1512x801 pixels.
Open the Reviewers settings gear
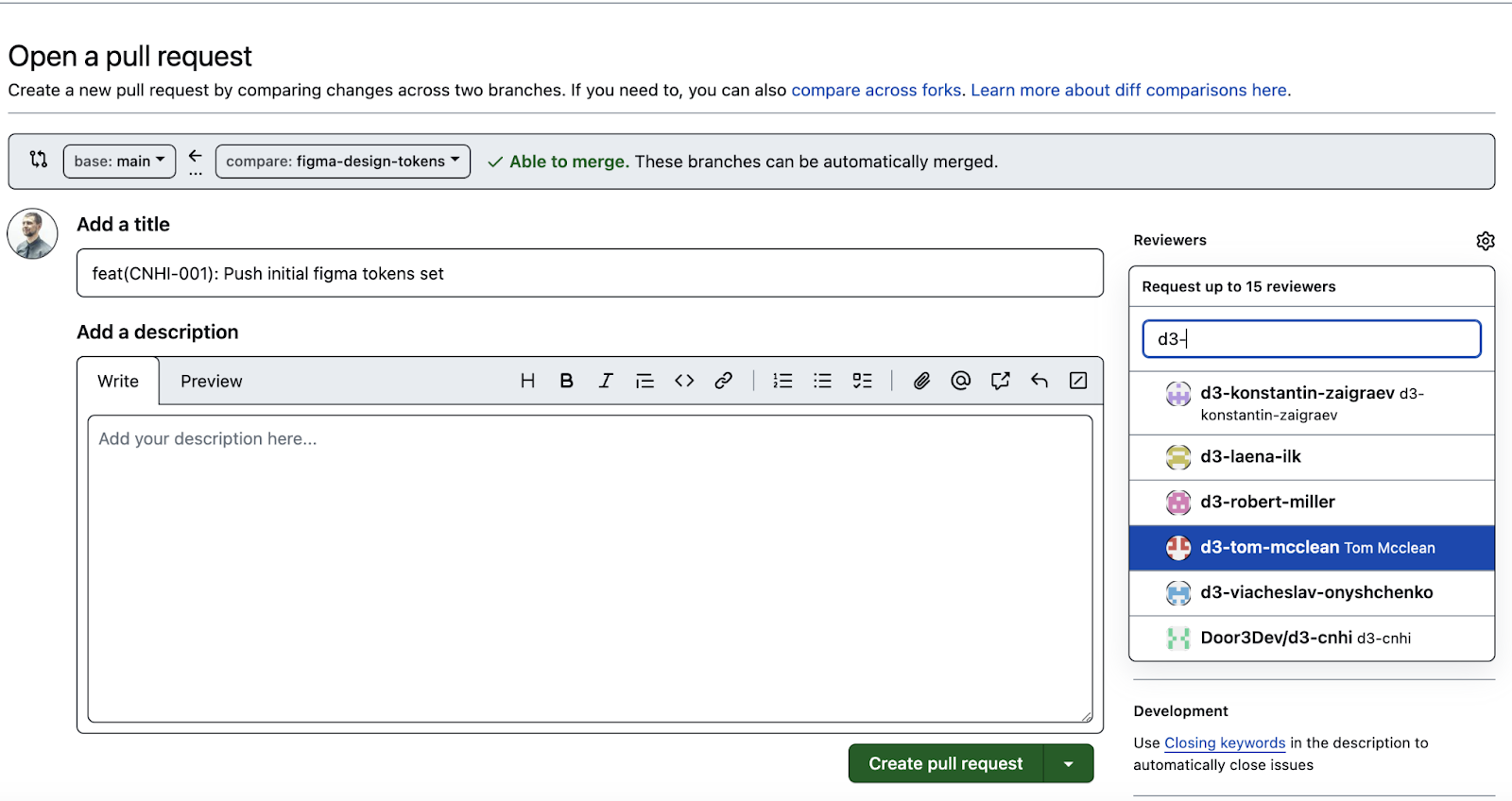coord(1486,241)
